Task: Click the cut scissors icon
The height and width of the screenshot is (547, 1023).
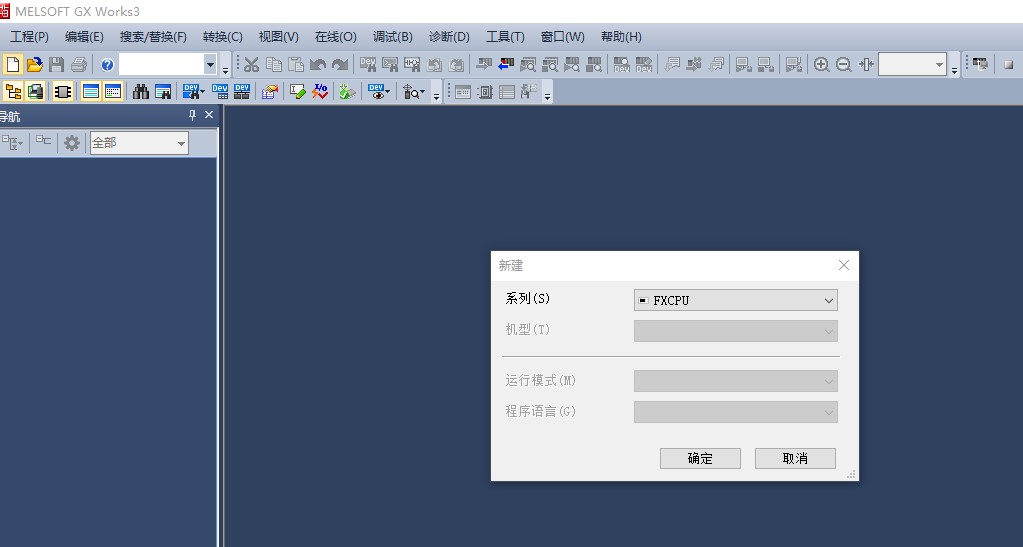Action: 251,64
